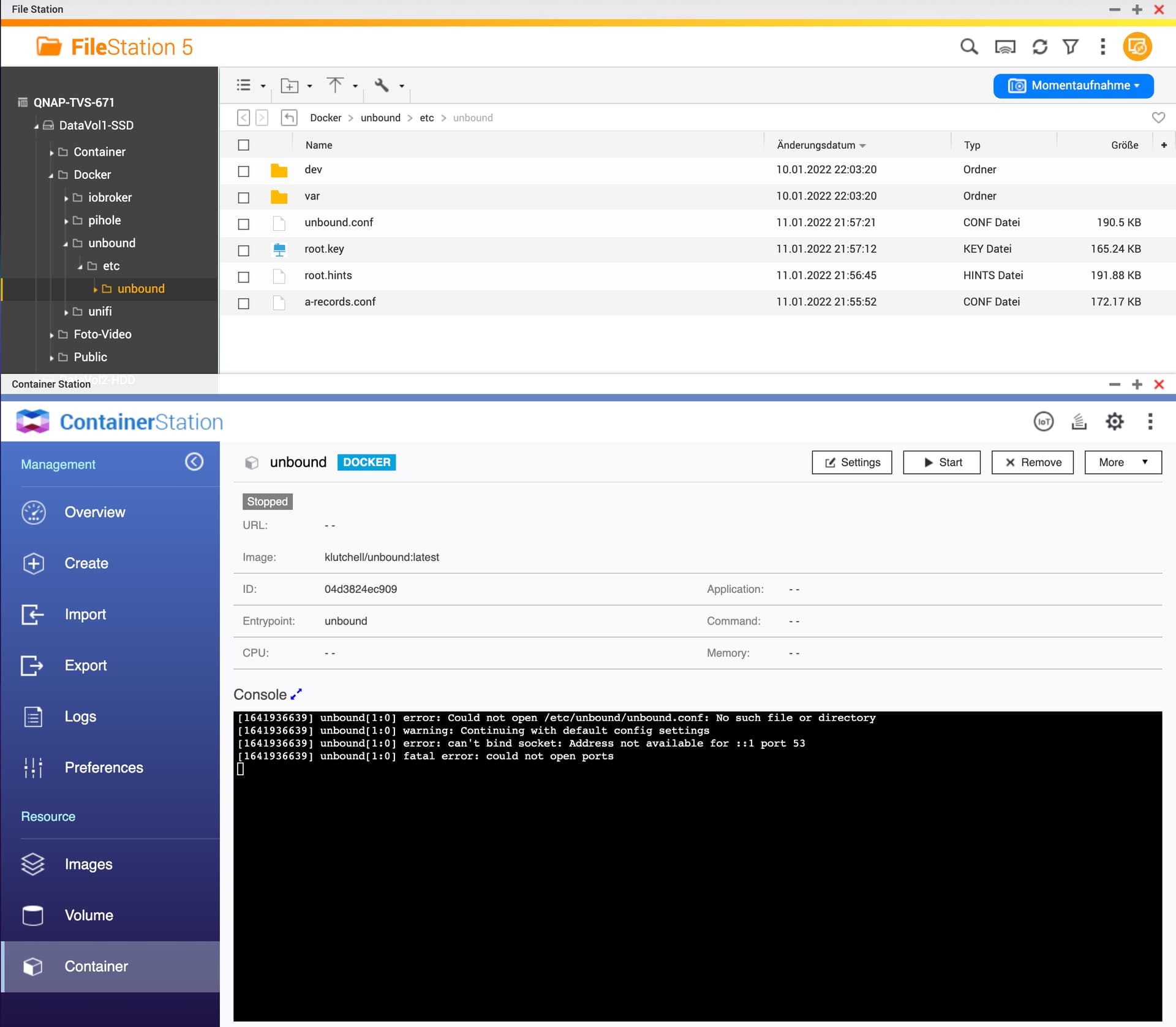Expand the iobroker folder arrow
The height and width of the screenshot is (1027, 1176).
[x=66, y=198]
